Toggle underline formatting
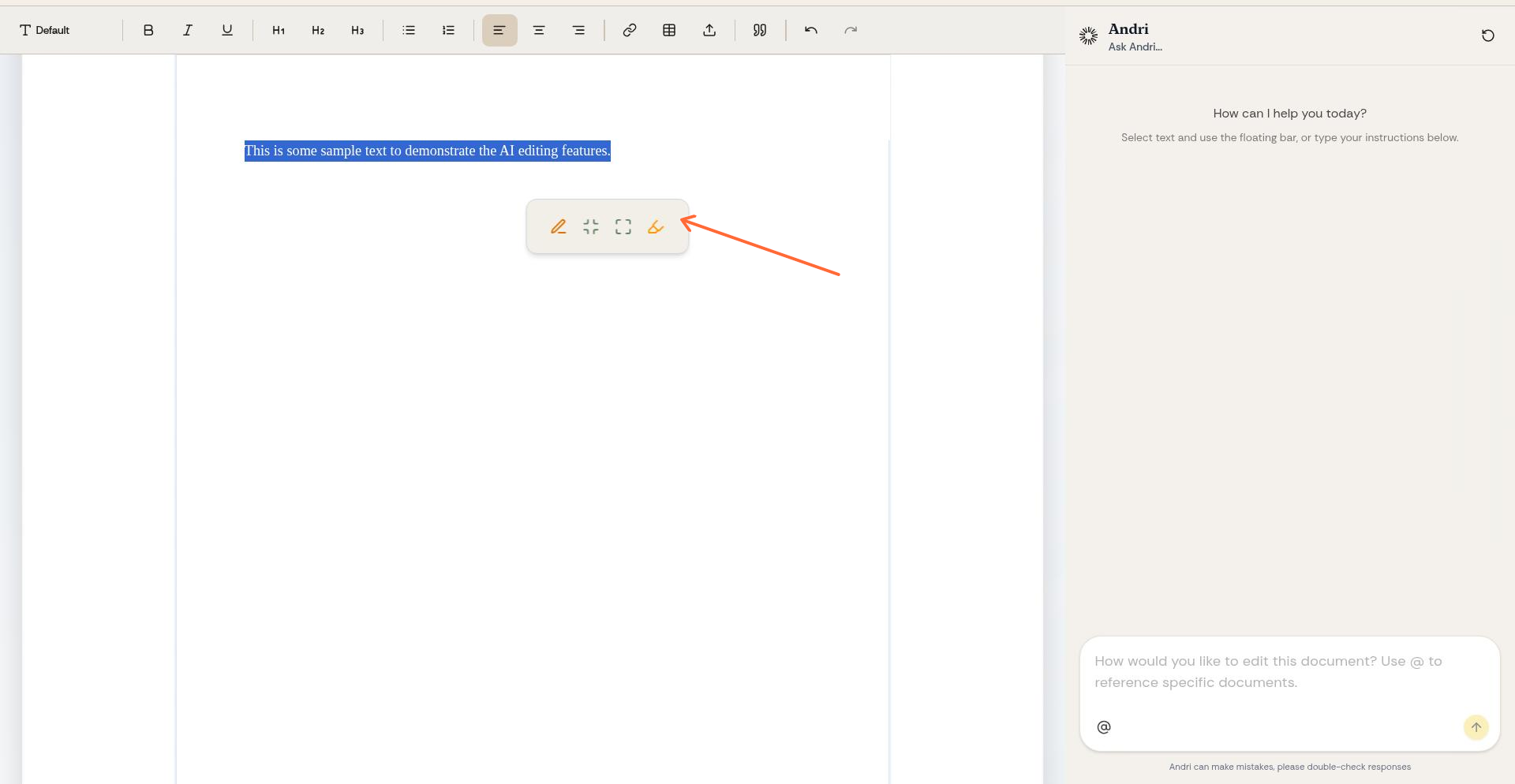 point(227,30)
